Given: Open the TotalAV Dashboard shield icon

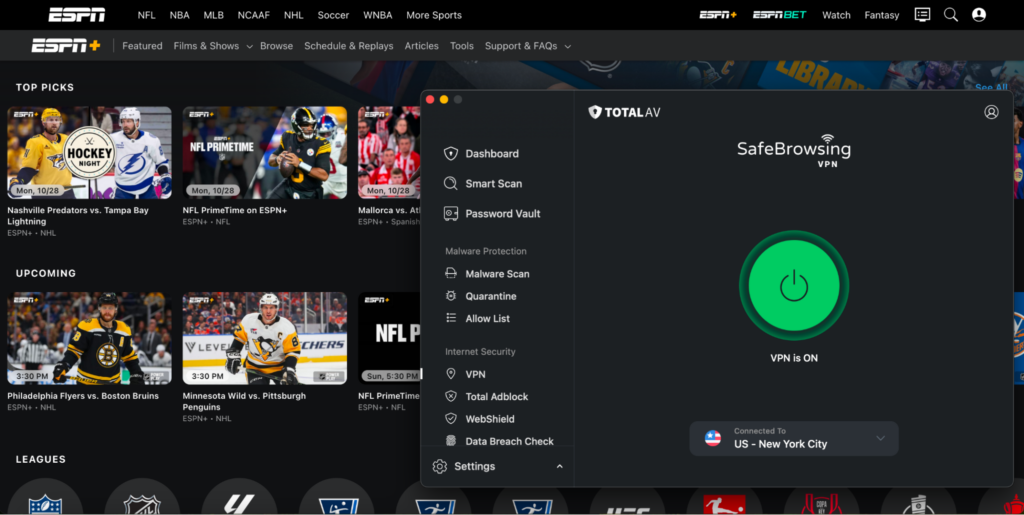Looking at the screenshot, I should (451, 153).
